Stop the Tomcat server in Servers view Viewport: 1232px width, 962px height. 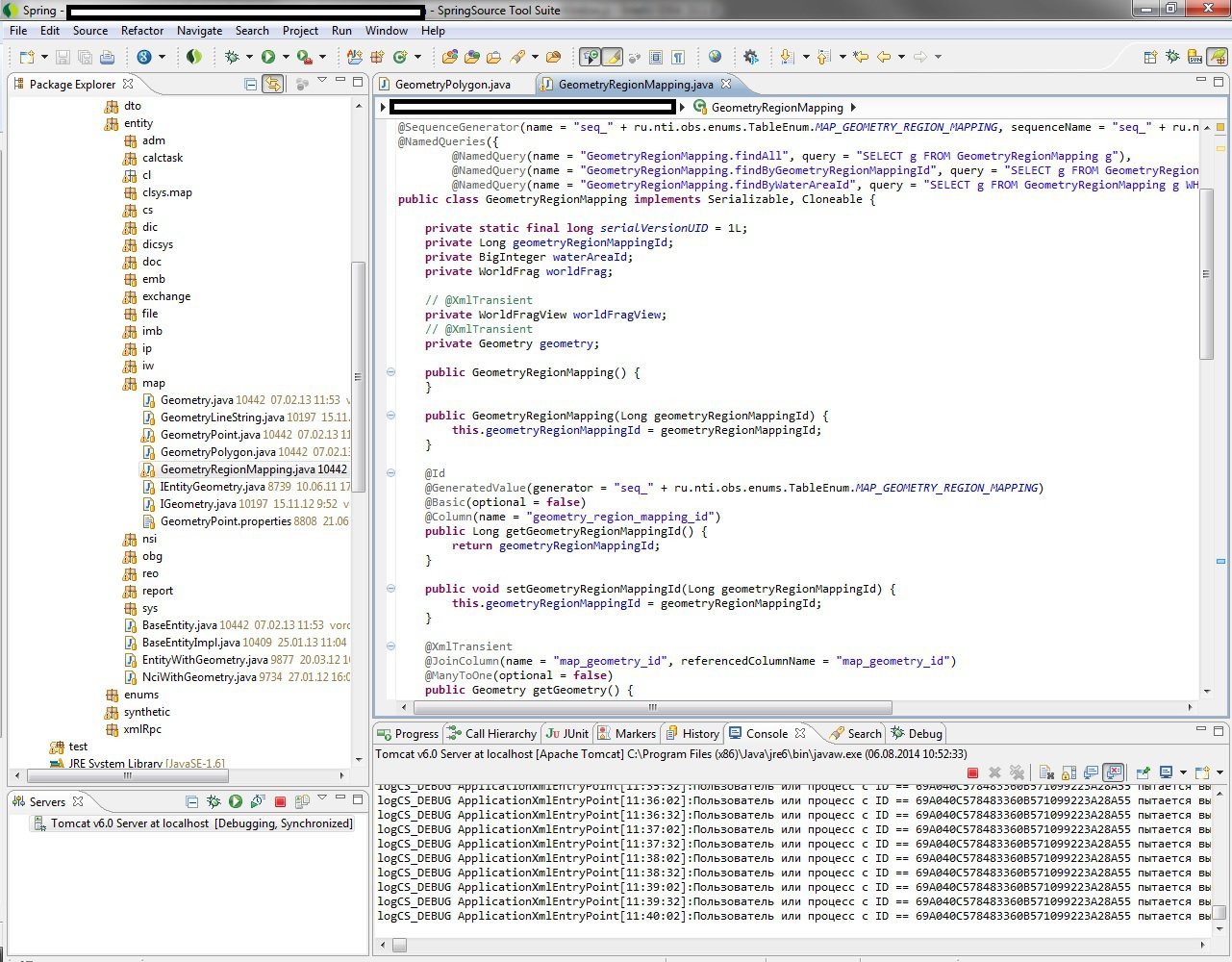click(280, 801)
